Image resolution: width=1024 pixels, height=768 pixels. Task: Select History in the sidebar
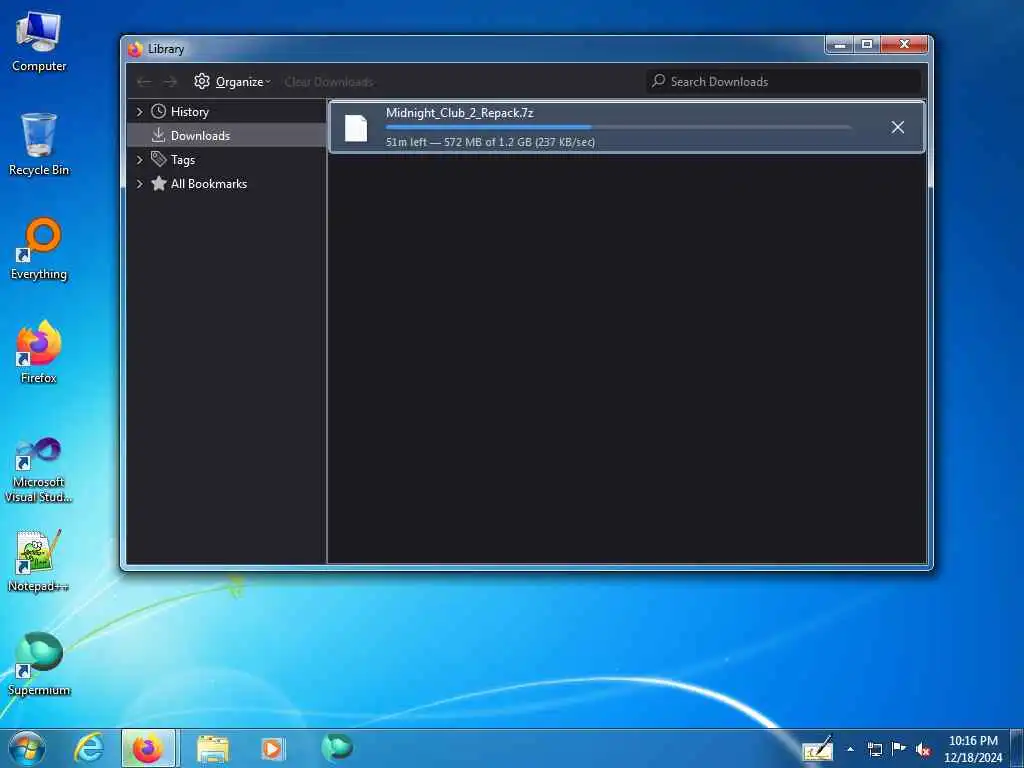226,112
